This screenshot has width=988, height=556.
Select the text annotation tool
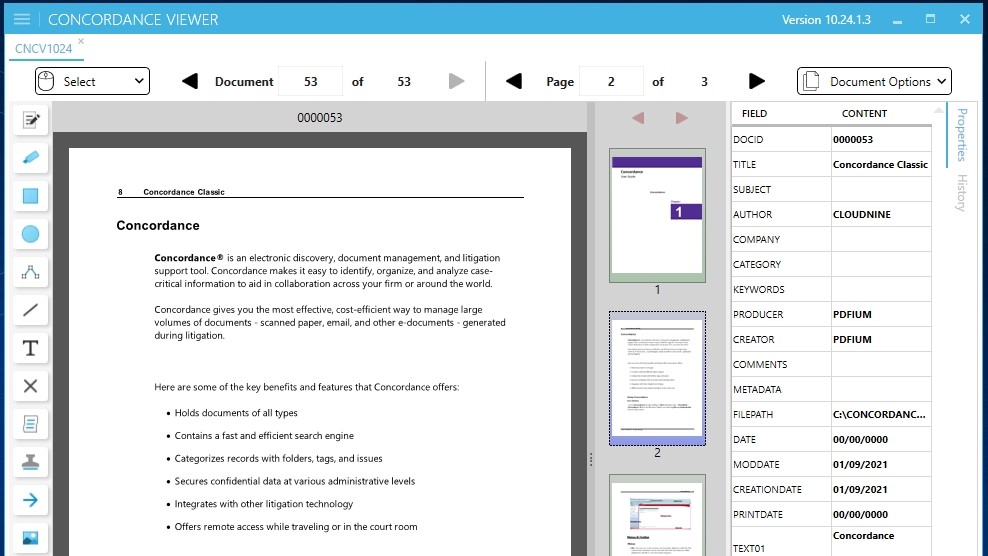coord(30,348)
